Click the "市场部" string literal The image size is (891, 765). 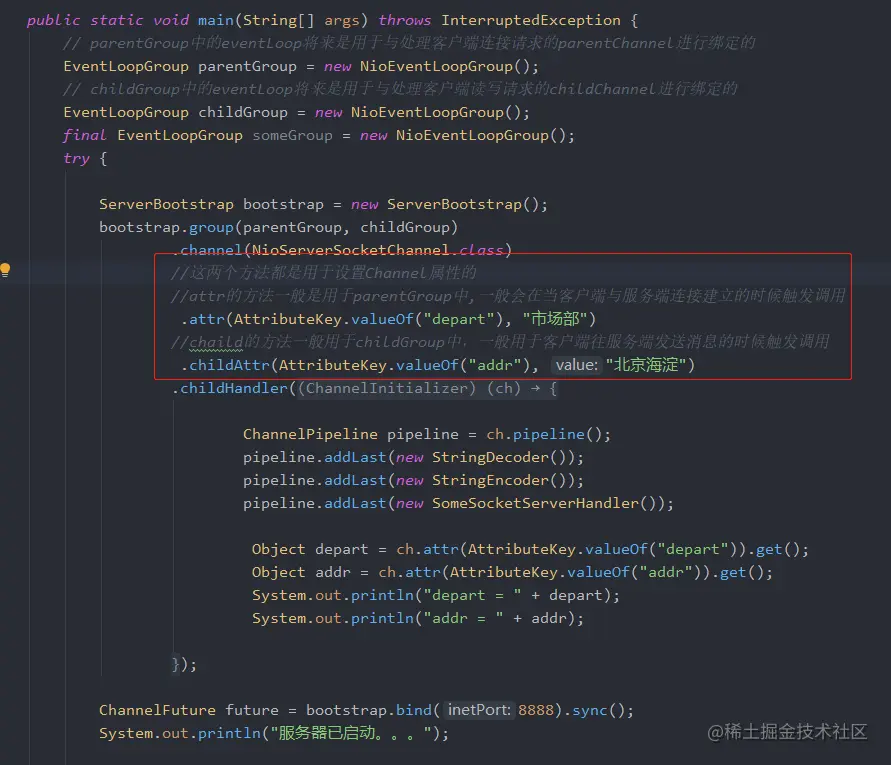555,319
